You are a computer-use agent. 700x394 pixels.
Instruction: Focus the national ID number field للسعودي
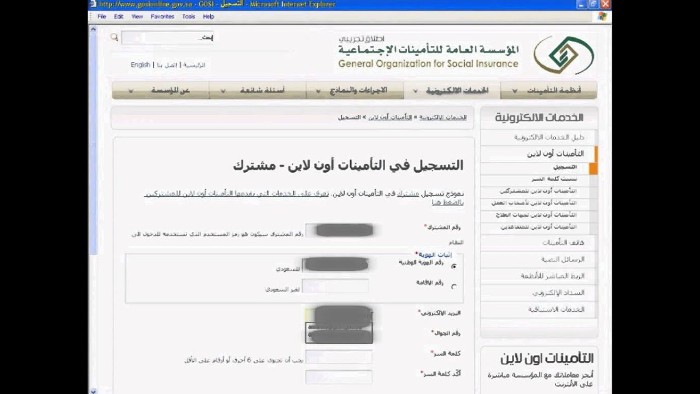[x=335, y=265]
